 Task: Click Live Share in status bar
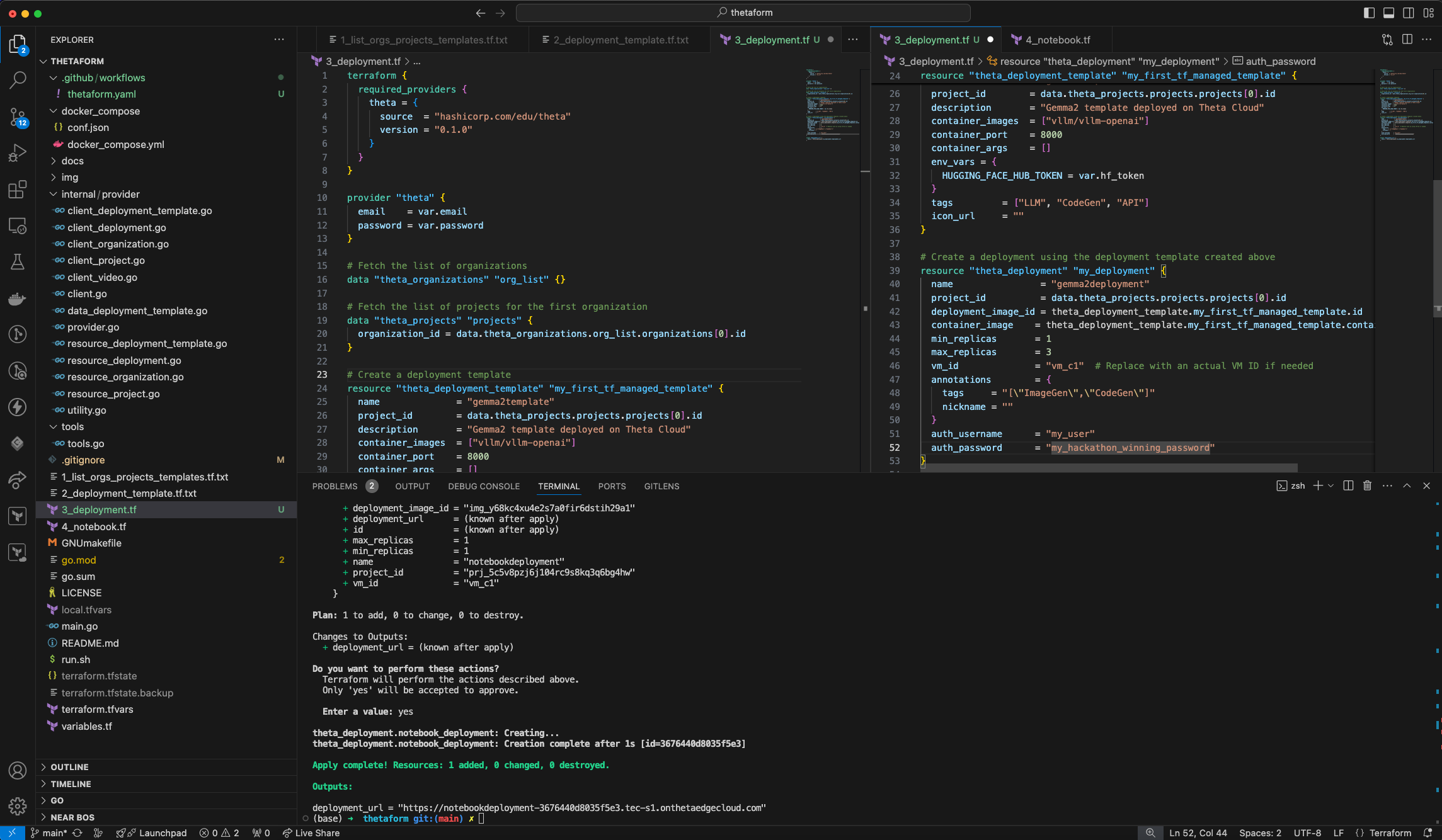pos(311,832)
